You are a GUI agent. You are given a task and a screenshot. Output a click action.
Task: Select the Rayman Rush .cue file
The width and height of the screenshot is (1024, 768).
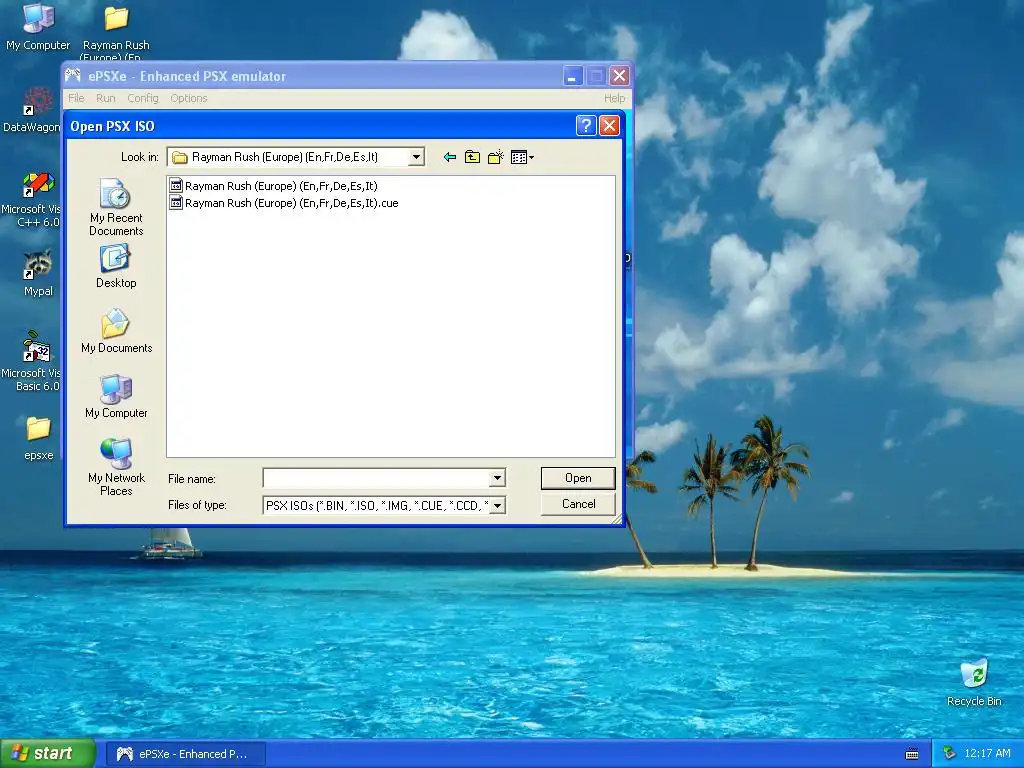(x=284, y=203)
